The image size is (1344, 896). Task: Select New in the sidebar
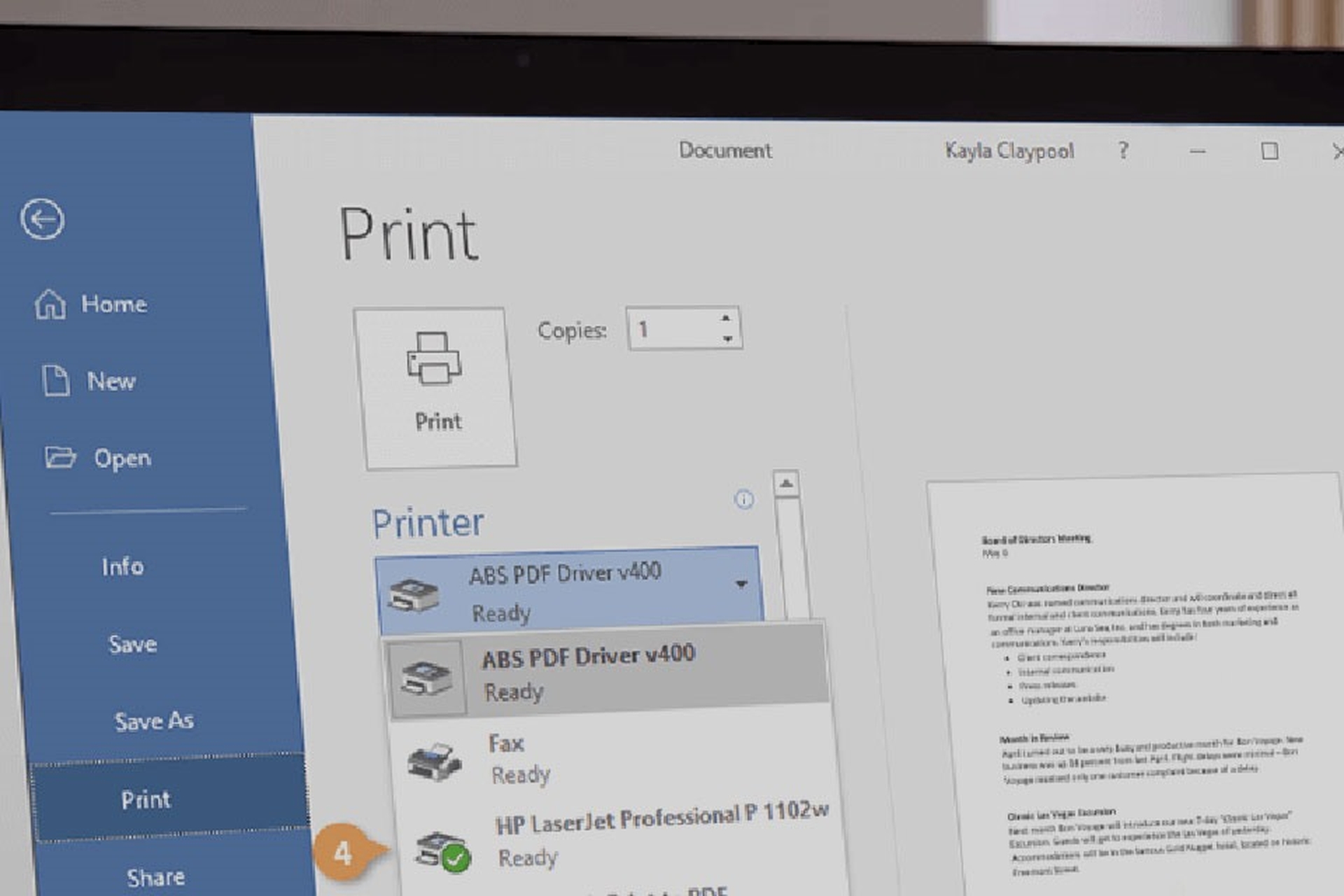tap(89, 381)
